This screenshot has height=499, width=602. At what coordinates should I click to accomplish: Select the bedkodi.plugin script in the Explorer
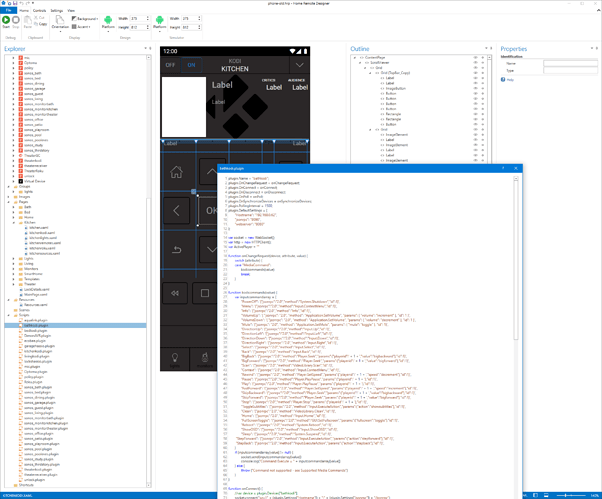(x=35, y=330)
